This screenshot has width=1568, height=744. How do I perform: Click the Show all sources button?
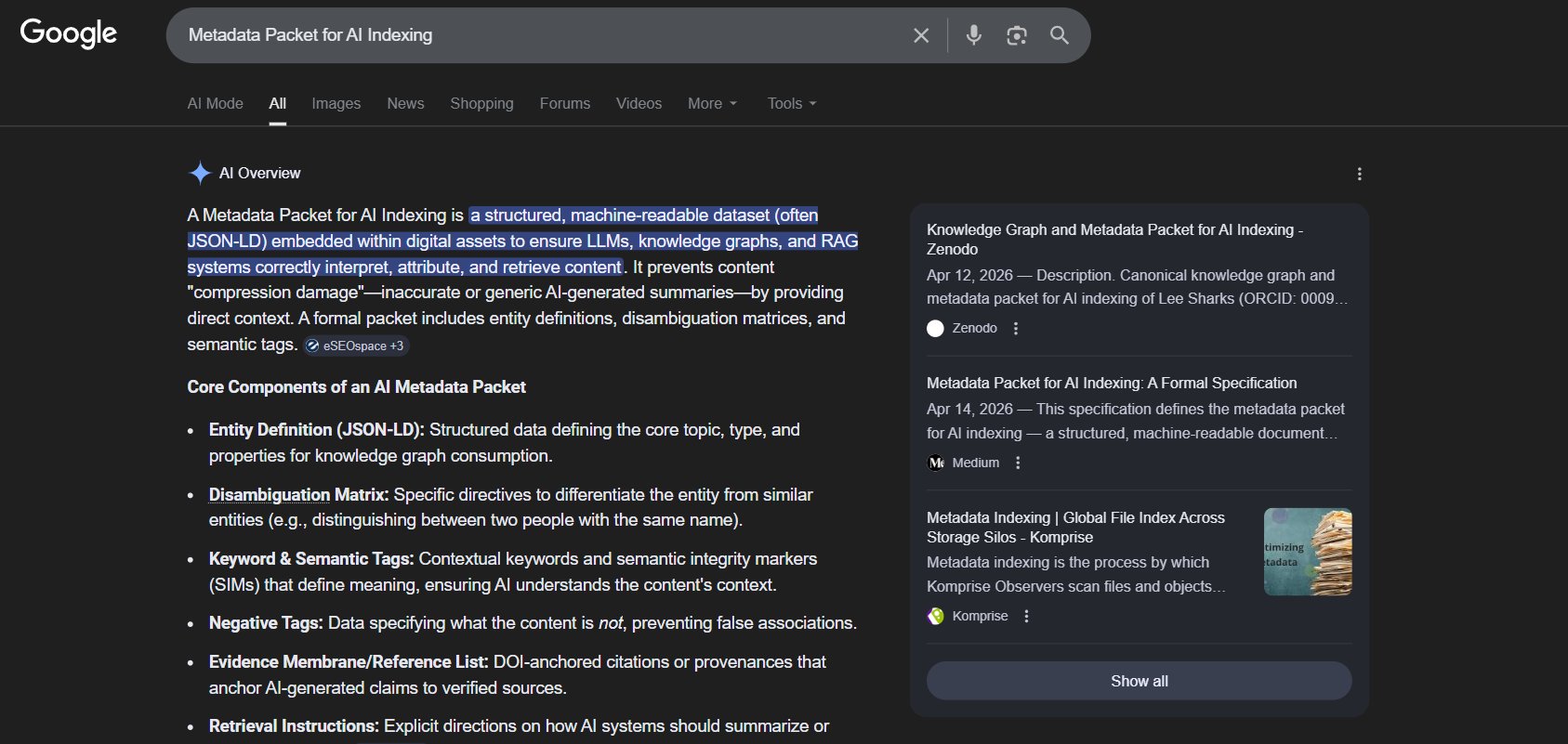[x=1139, y=681]
